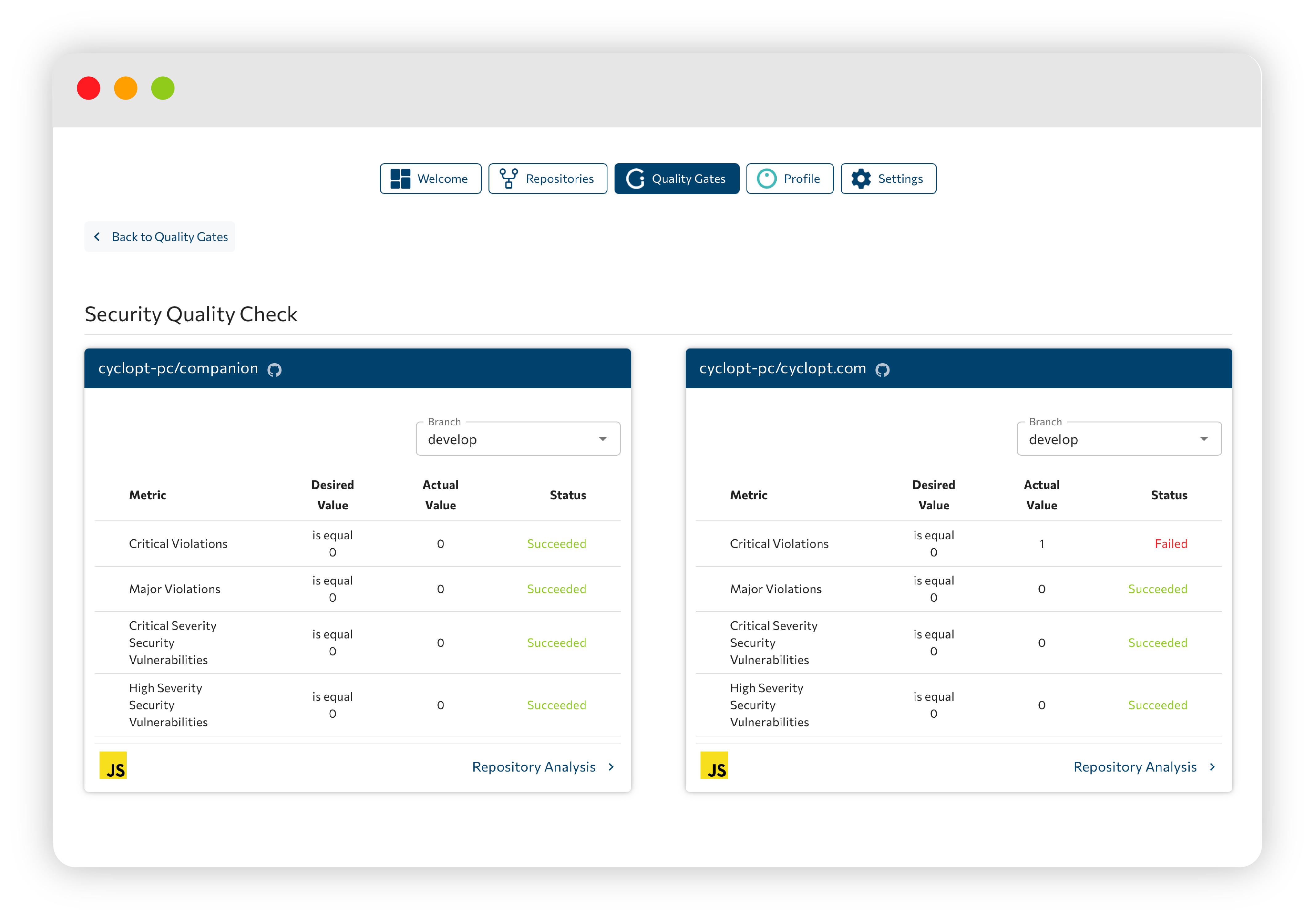Click GitHub icon next to cyclopt-pc/cyclopt.com
Screen dimensions: 1316x921
883,370
